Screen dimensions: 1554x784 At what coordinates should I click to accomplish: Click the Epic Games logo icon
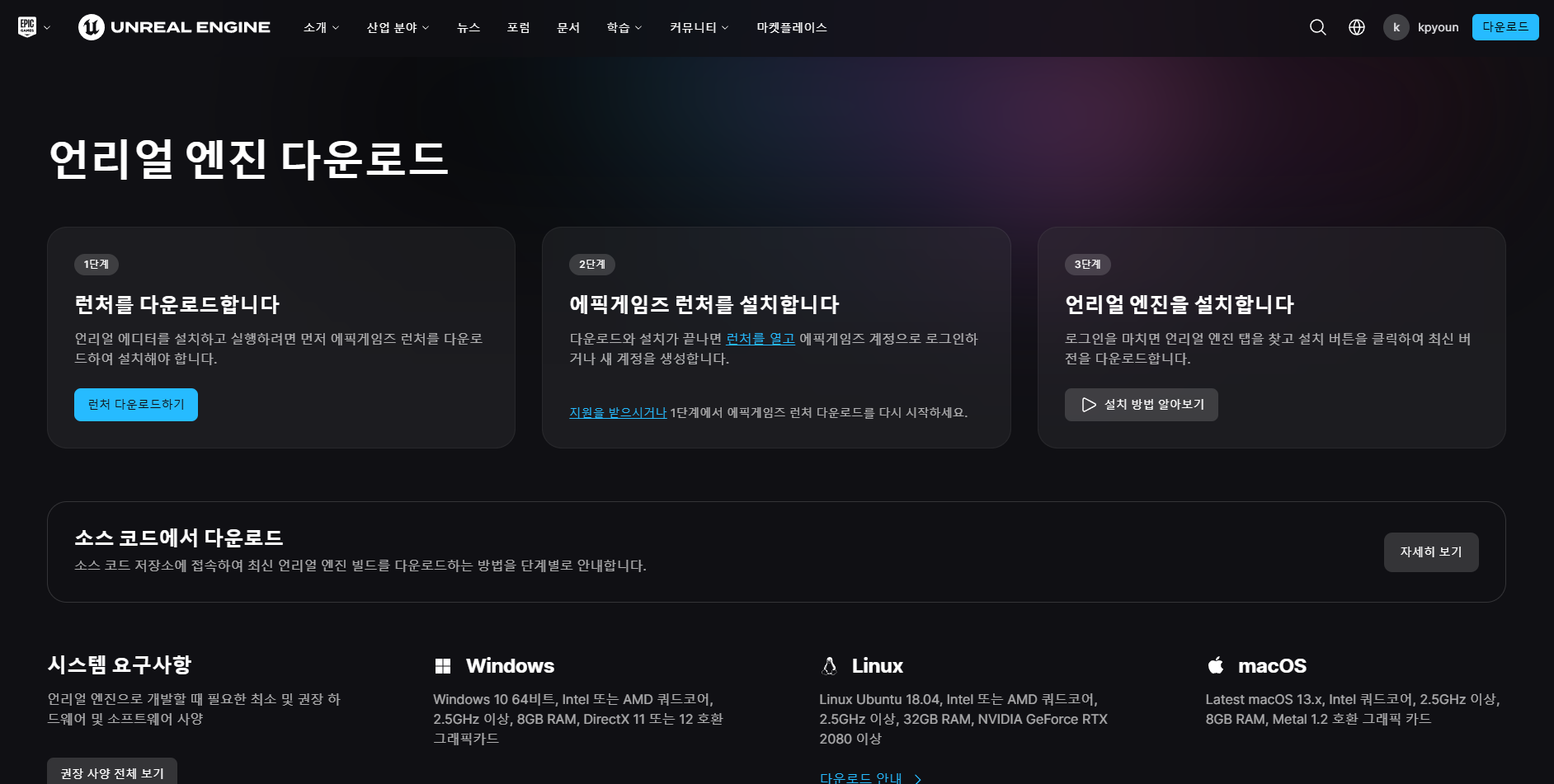pos(27,27)
